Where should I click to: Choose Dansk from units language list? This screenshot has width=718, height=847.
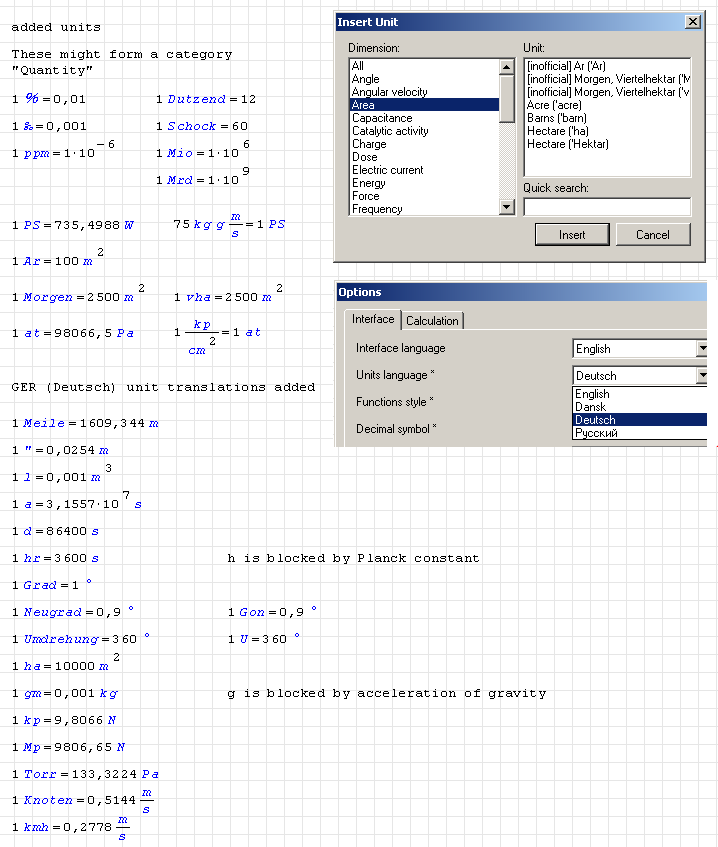592,407
